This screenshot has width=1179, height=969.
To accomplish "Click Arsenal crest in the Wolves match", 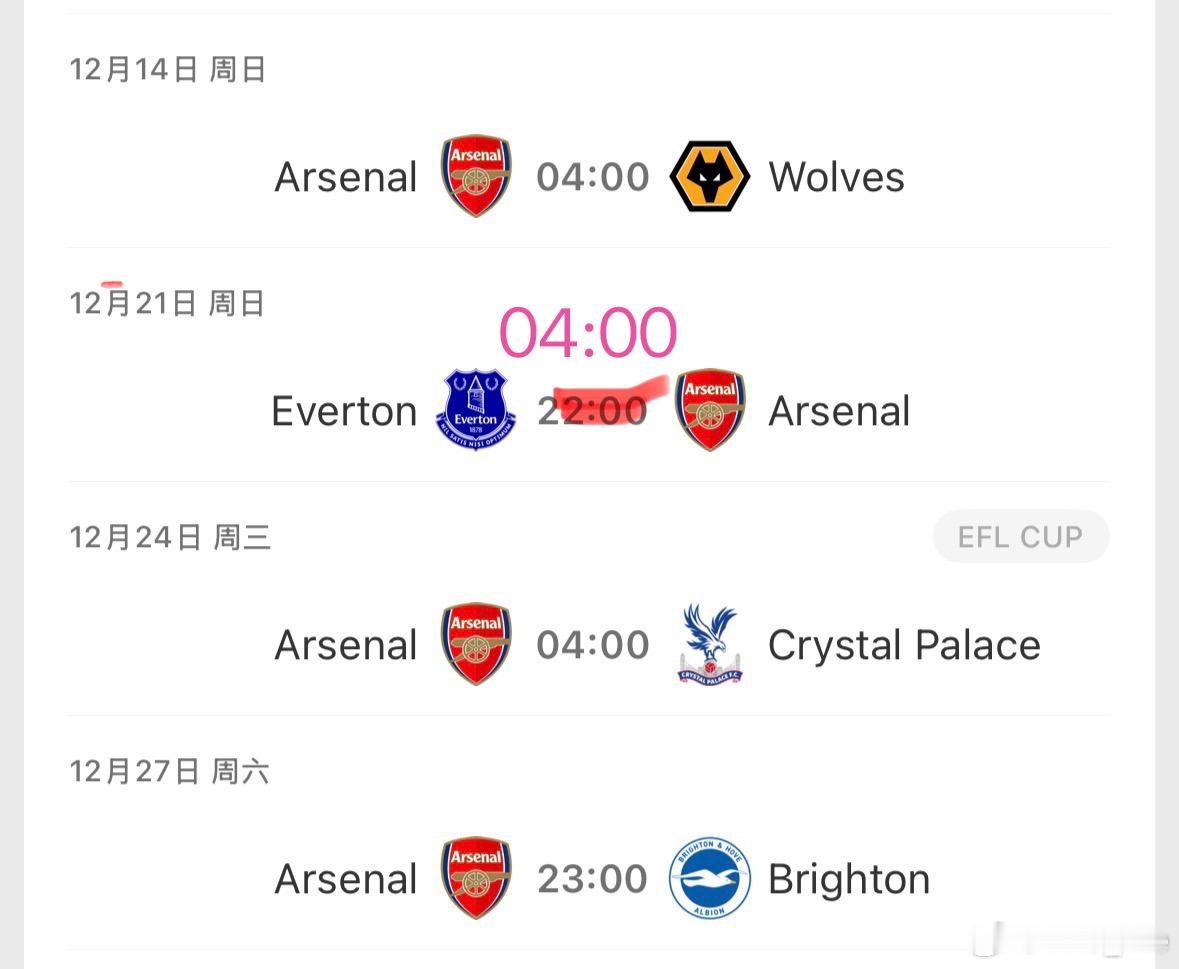I will pos(476,177).
